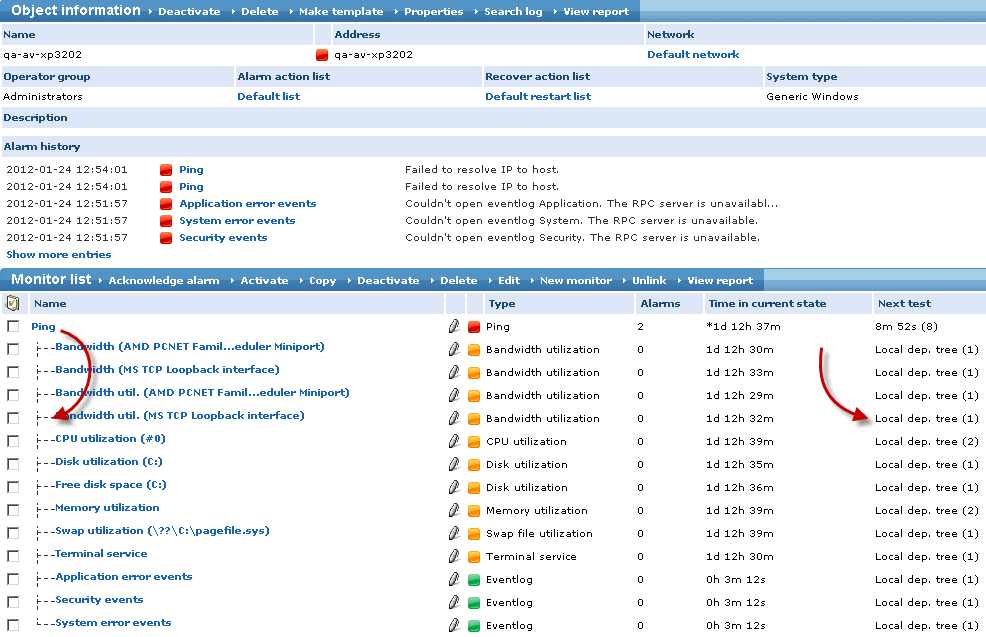Click Show more entries link

click(x=58, y=255)
